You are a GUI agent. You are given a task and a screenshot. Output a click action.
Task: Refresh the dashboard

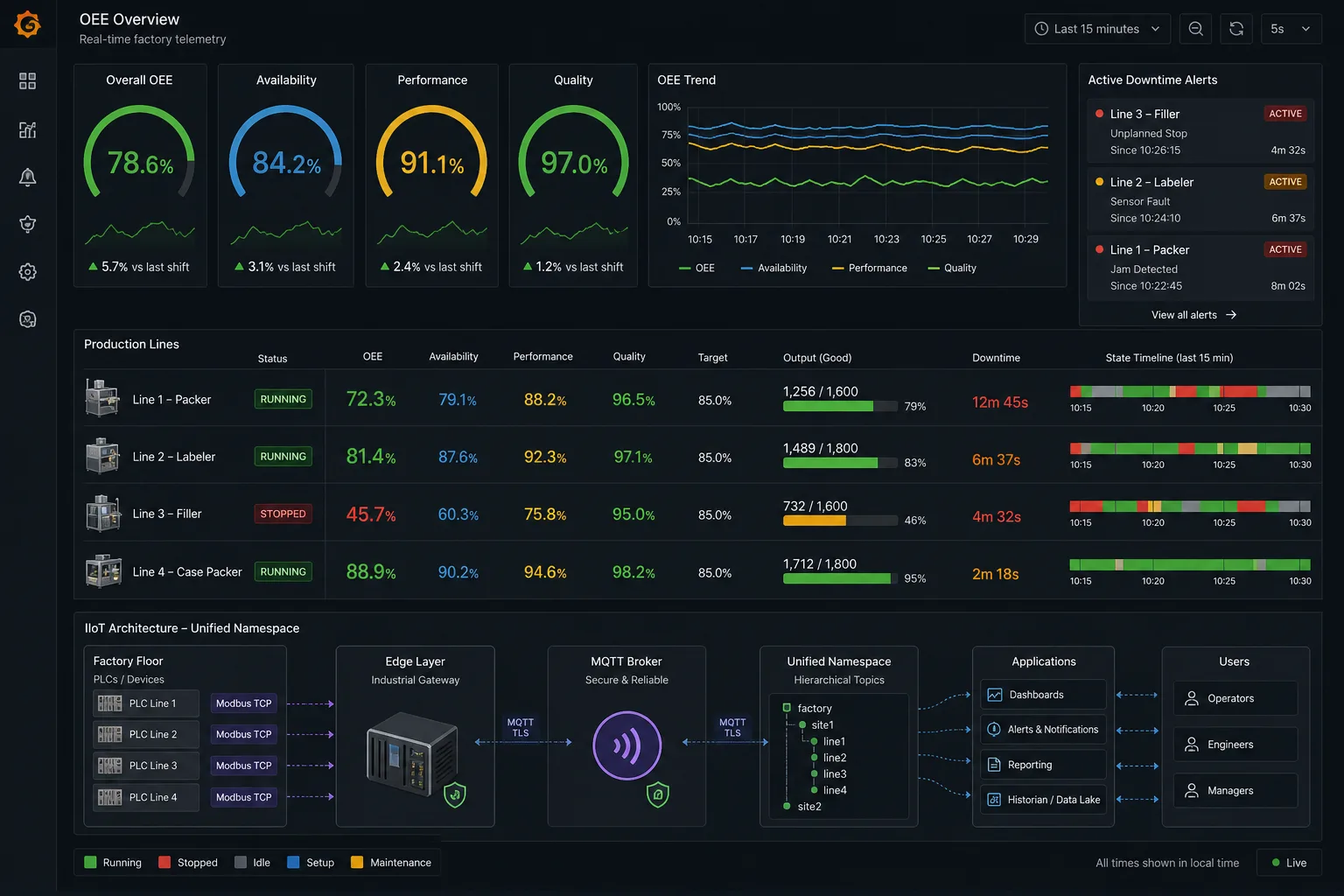tap(1236, 29)
